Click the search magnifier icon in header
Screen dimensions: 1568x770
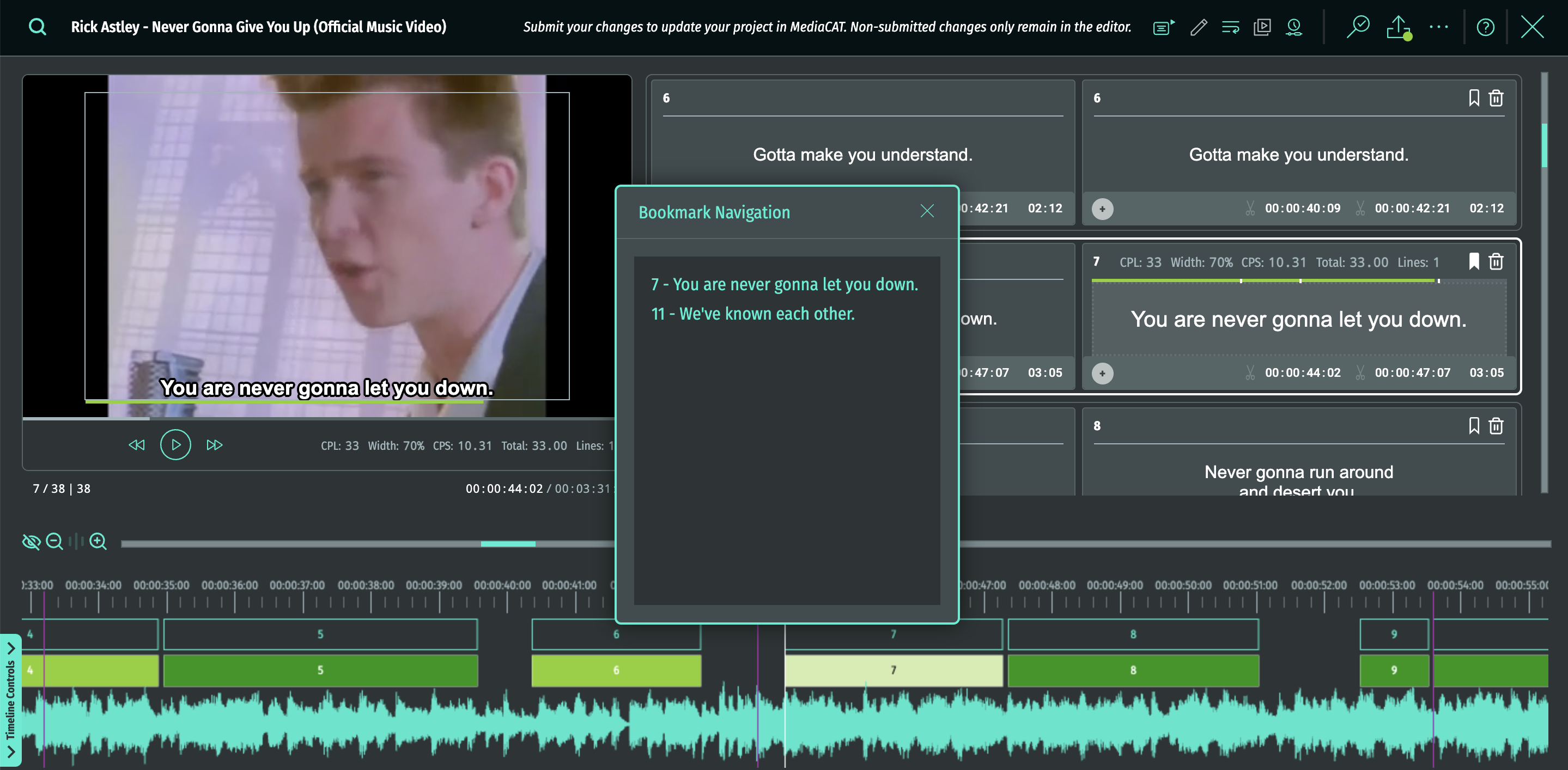click(37, 27)
